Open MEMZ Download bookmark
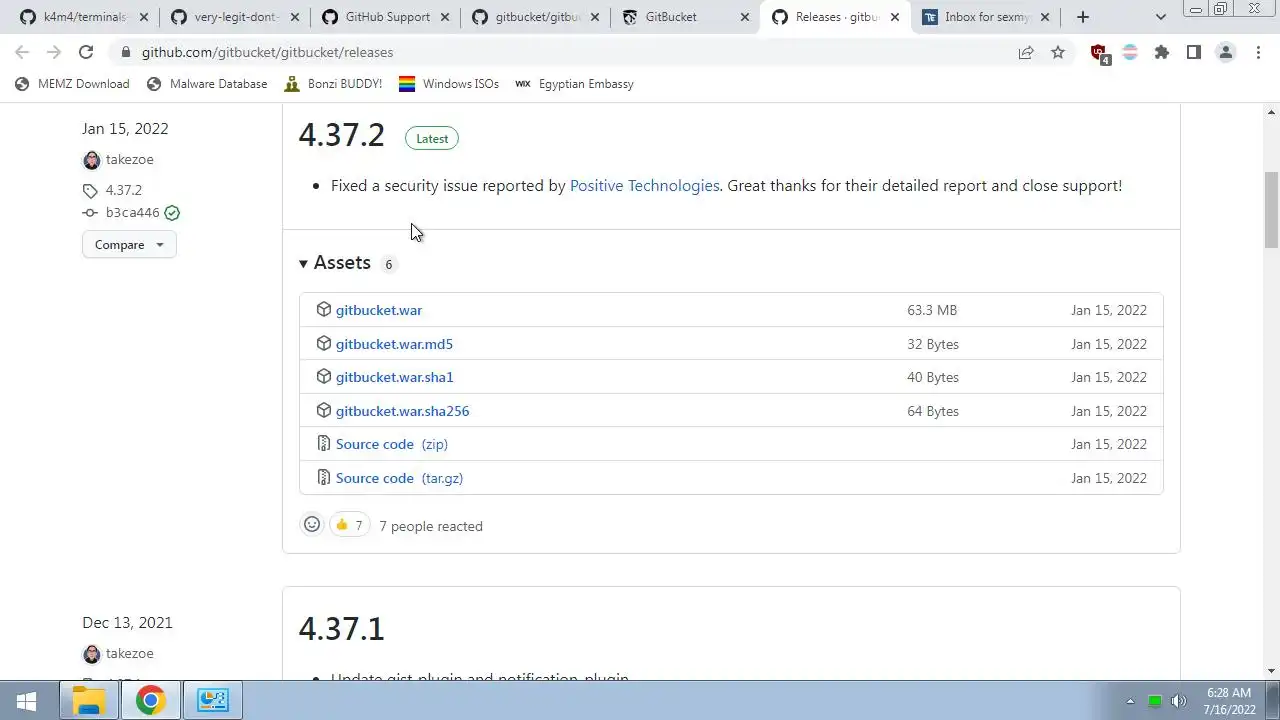 coord(72,84)
